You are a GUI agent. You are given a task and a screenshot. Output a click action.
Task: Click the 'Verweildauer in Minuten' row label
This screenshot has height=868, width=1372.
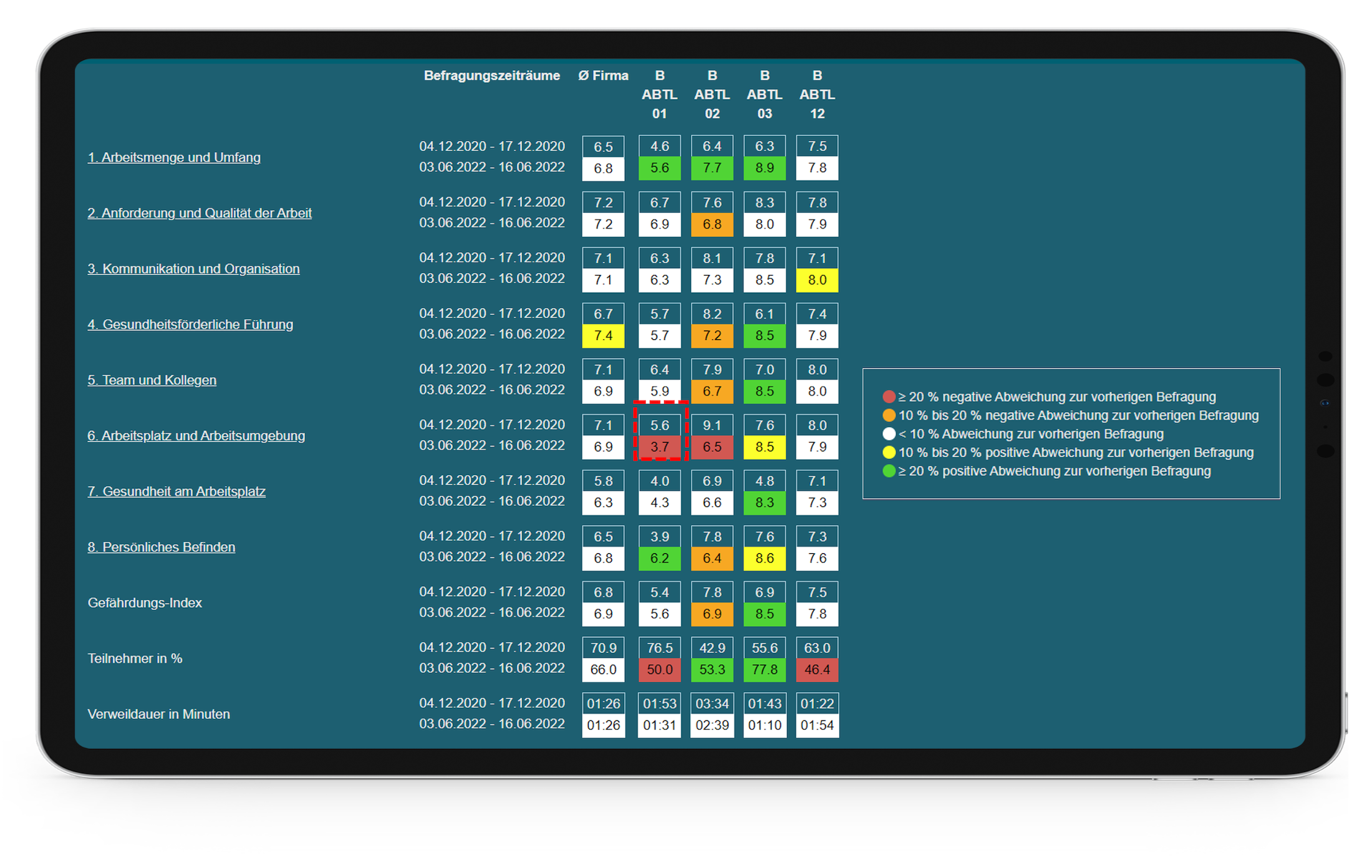[158, 714]
